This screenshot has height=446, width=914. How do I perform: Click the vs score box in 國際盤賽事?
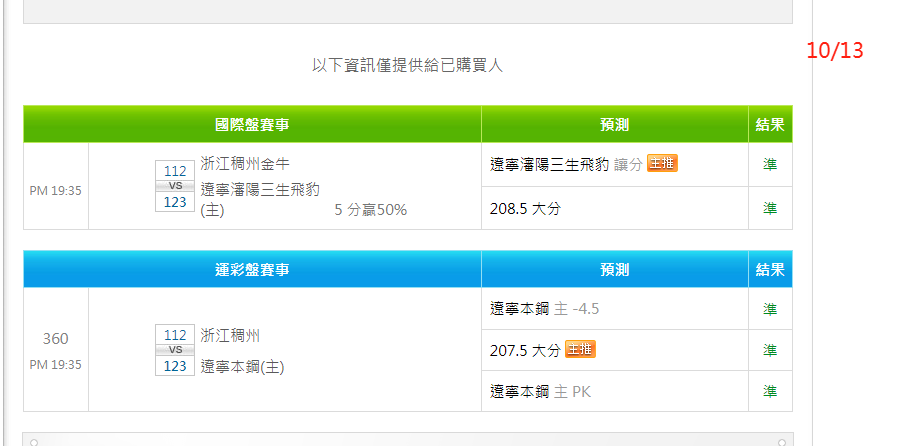coord(175,186)
